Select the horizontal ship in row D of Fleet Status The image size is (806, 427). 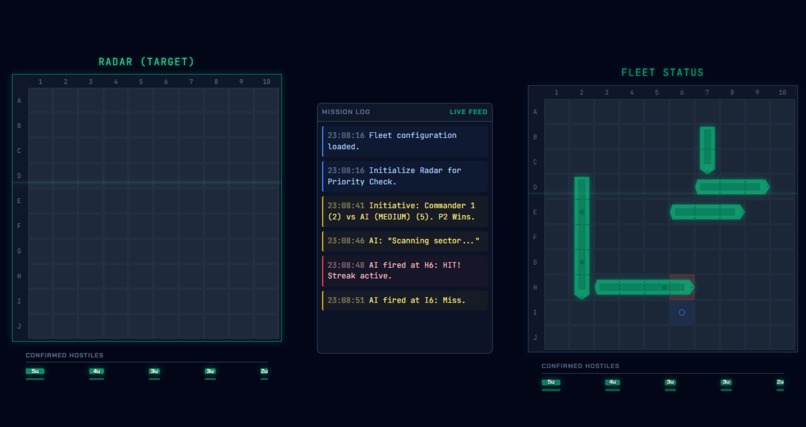[x=732, y=187]
